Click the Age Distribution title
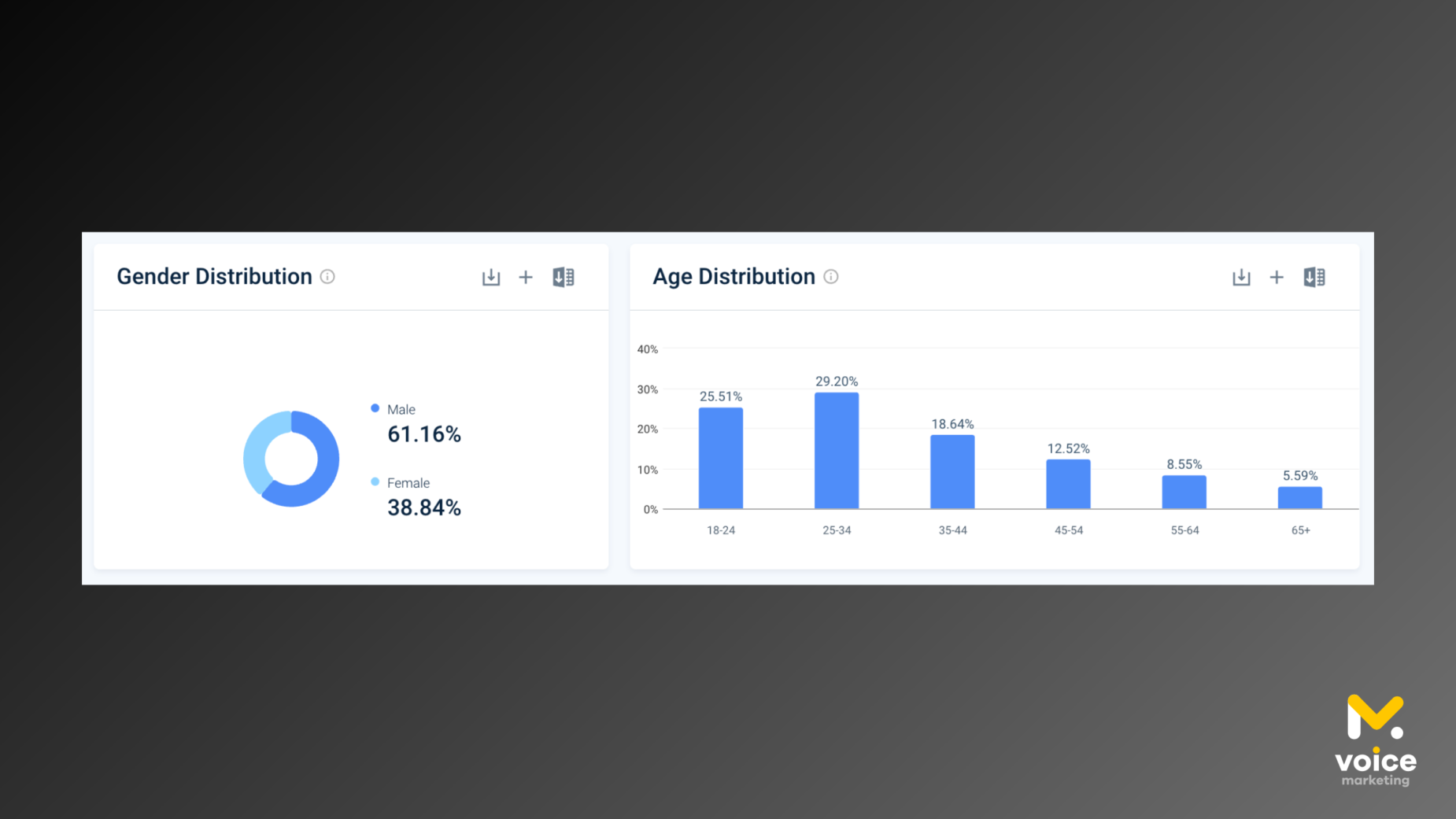The height and width of the screenshot is (819, 1456). [734, 277]
